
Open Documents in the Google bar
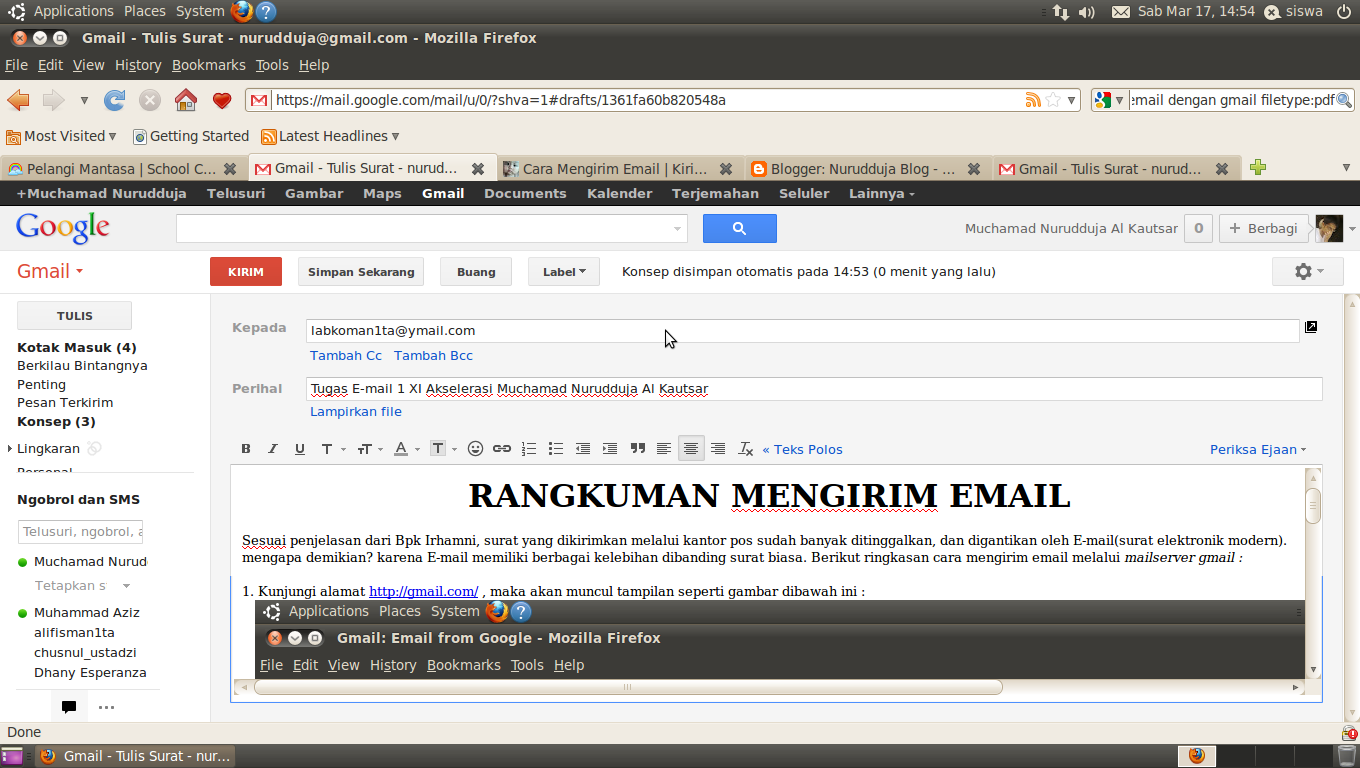pyautogui.click(x=525, y=194)
